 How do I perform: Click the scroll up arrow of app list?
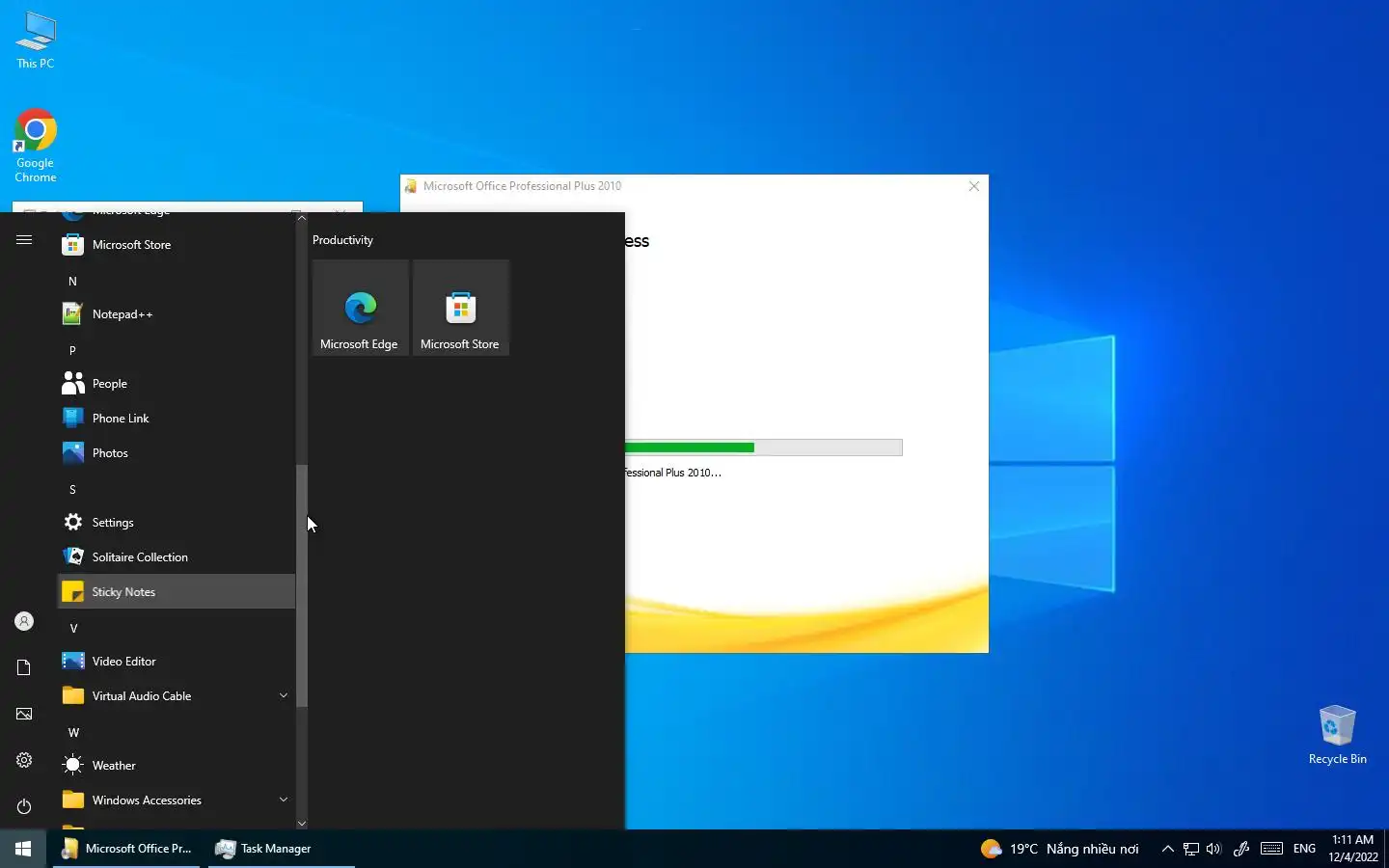[x=302, y=218]
